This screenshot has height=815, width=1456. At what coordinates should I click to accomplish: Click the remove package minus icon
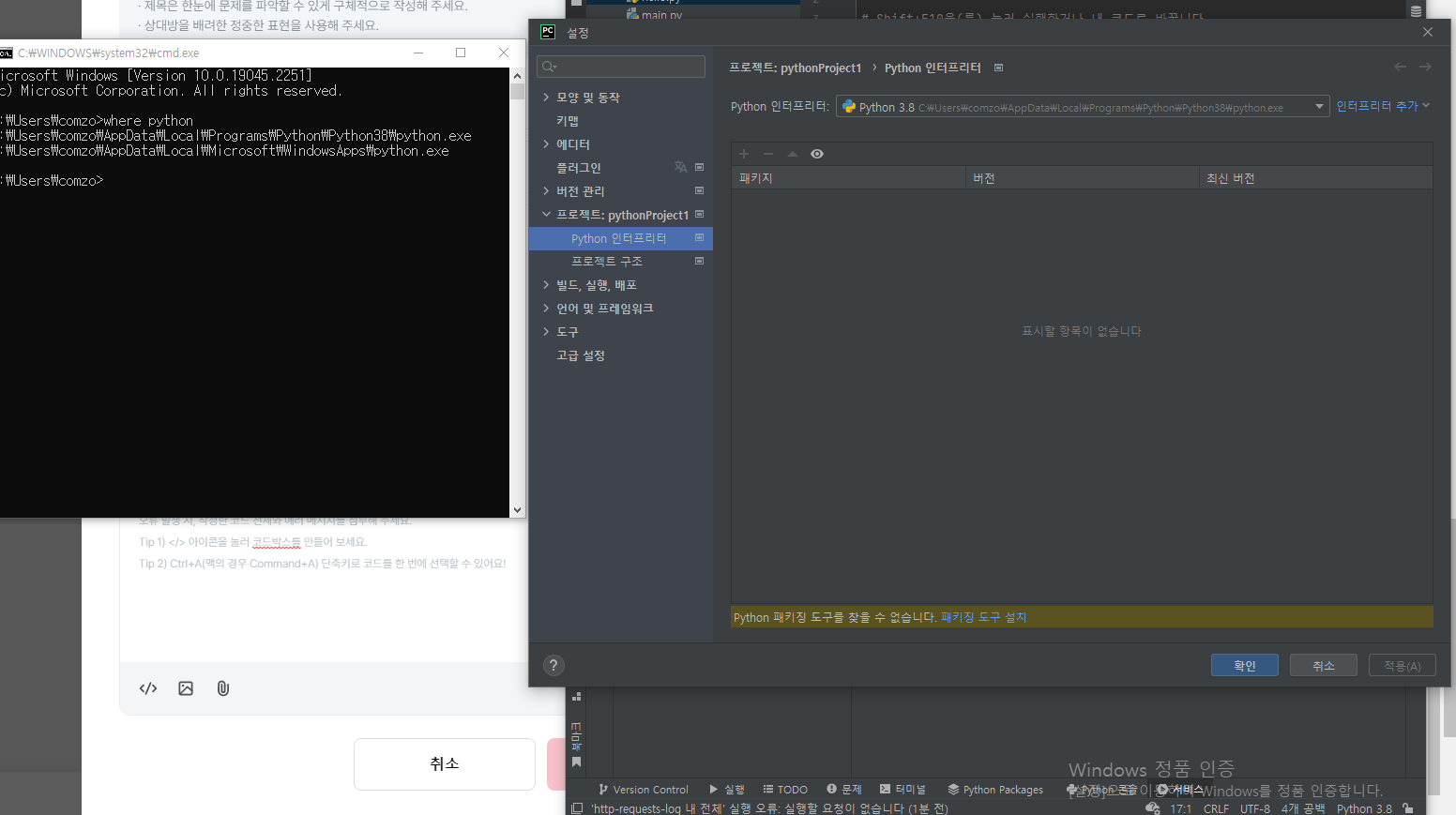click(x=768, y=154)
